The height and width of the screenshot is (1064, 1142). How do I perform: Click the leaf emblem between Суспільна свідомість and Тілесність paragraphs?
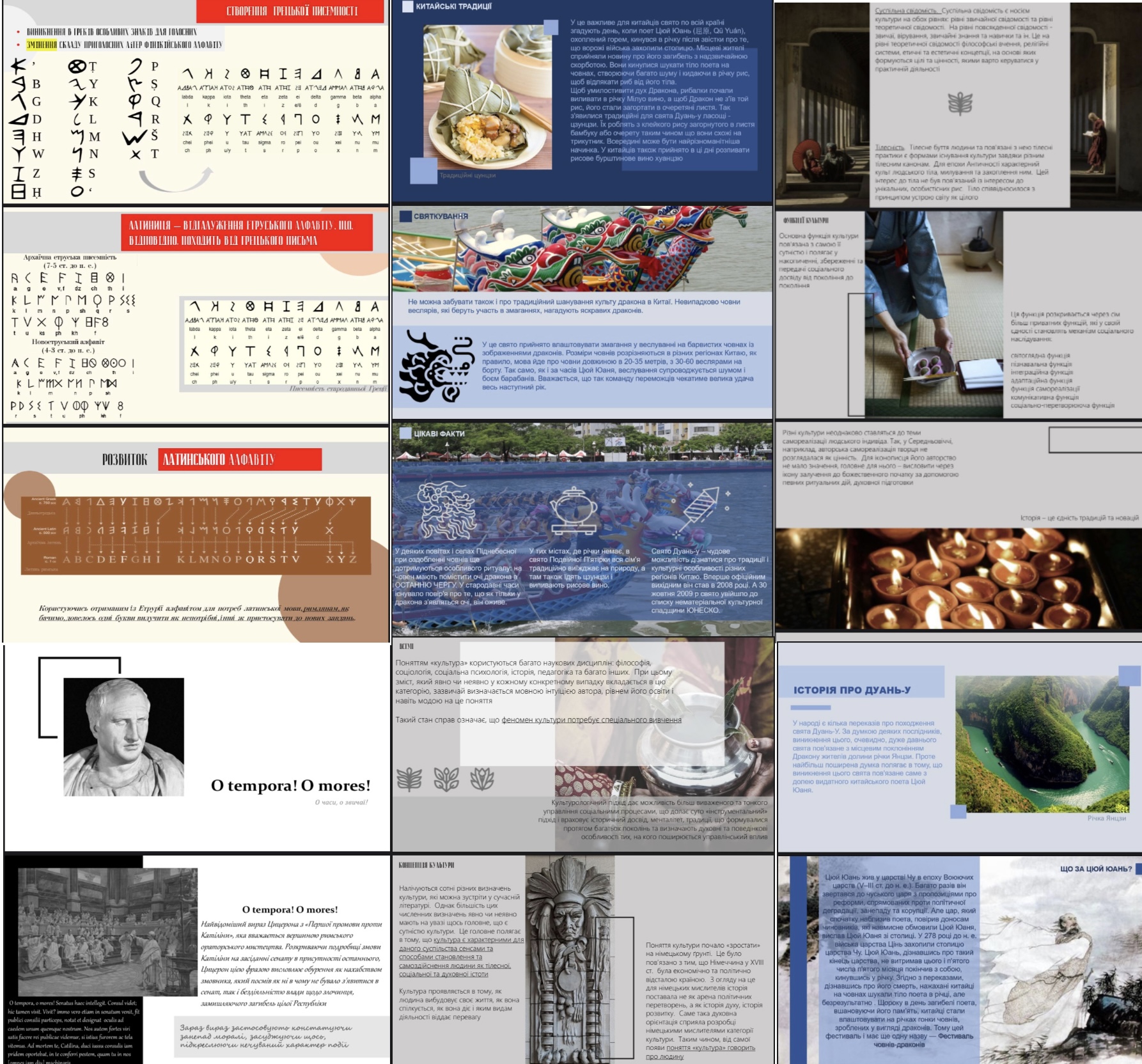coord(960,103)
